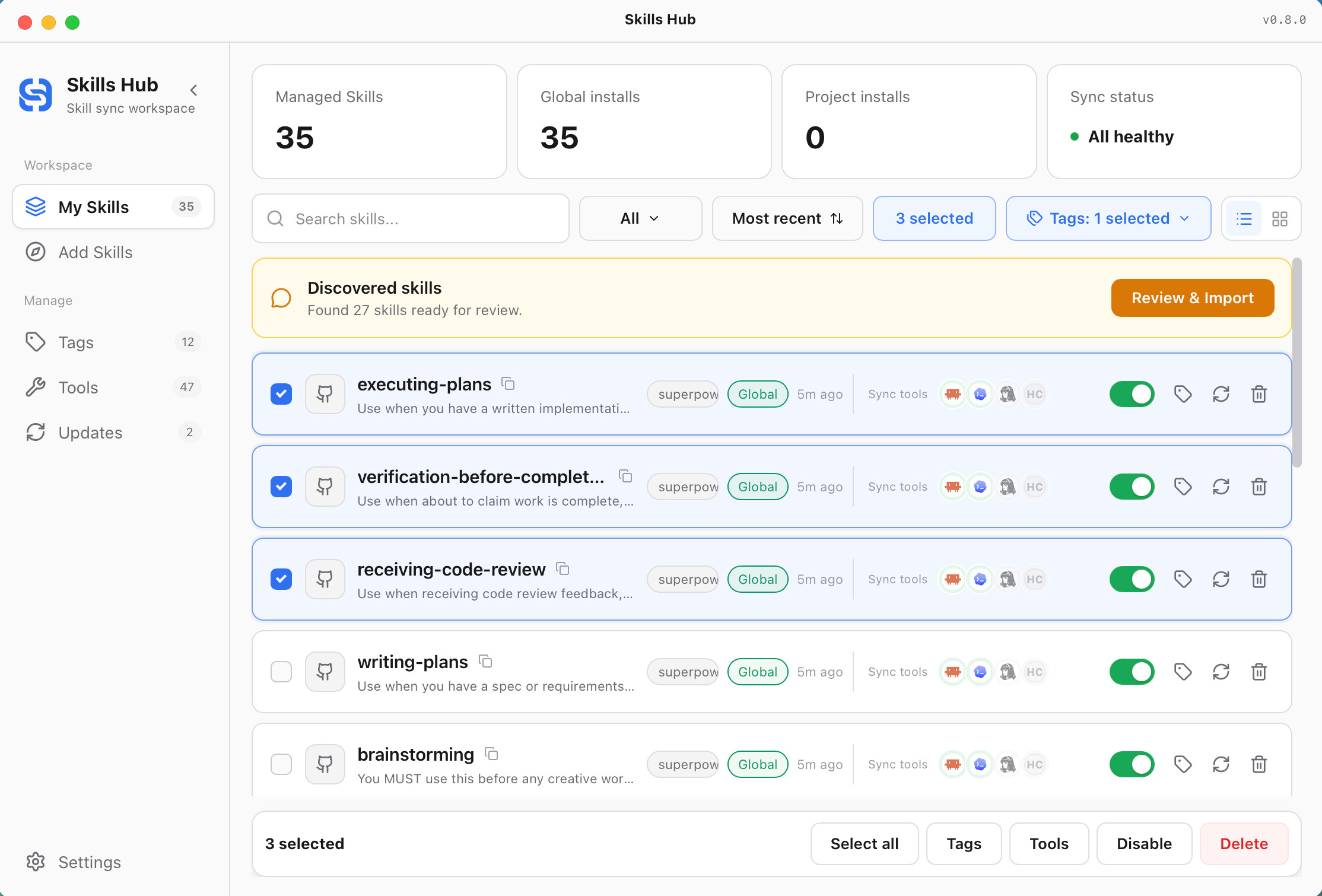The width and height of the screenshot is (1322, 896).
Task: Click the HC sync tool icon for brainstorming
Action: click(1035, 764)
